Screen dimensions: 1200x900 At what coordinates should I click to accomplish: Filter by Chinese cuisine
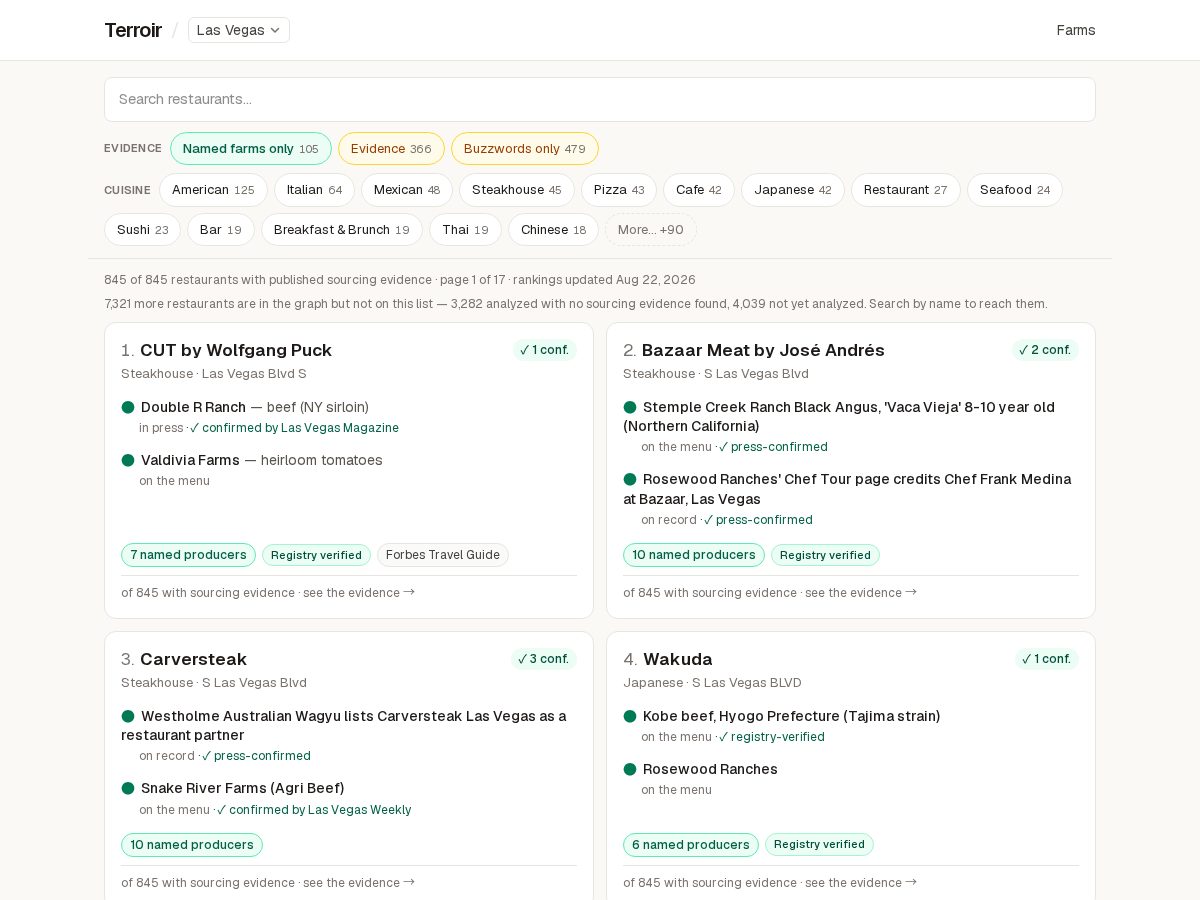click(554, 230)
